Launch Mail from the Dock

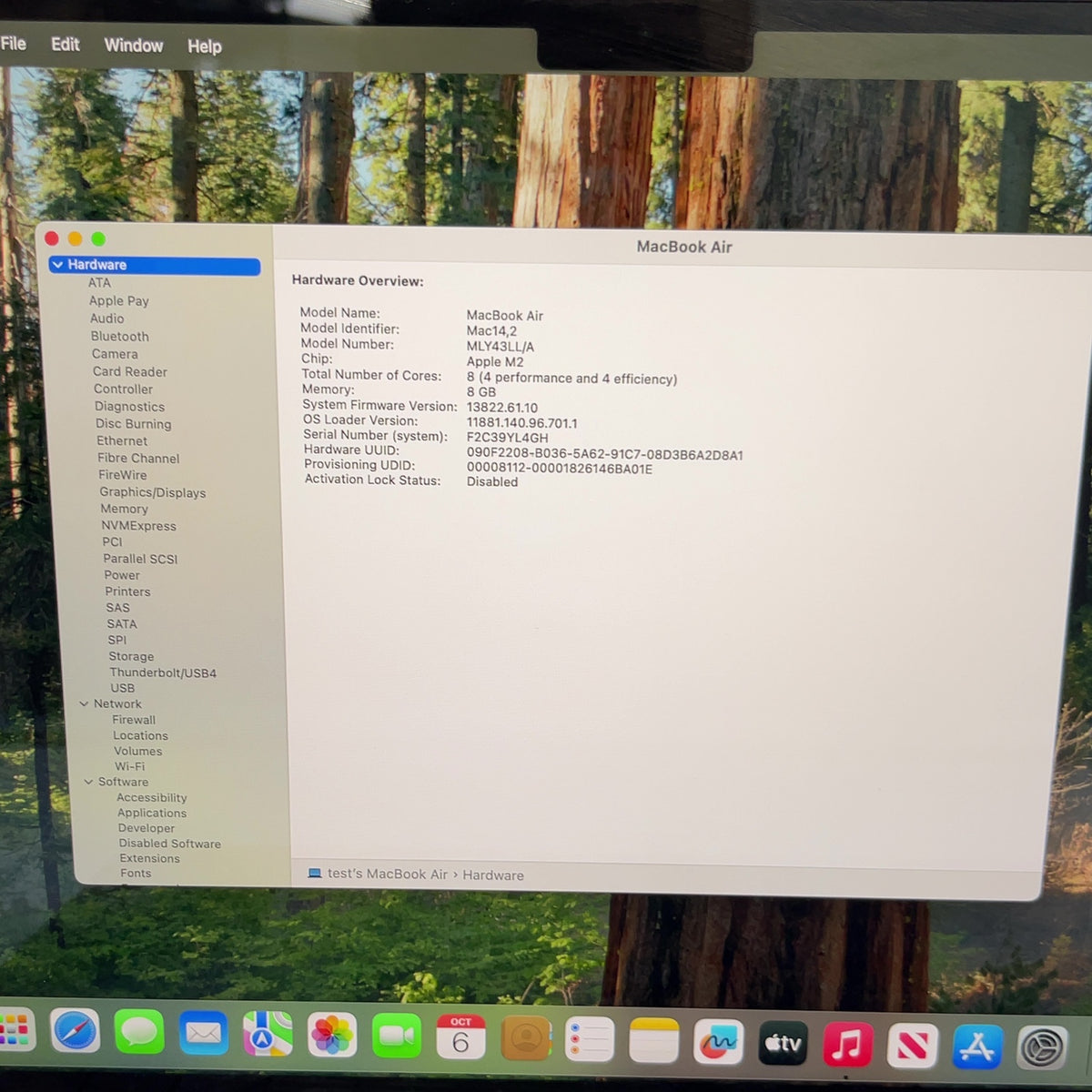click(x=204, y=1035)
